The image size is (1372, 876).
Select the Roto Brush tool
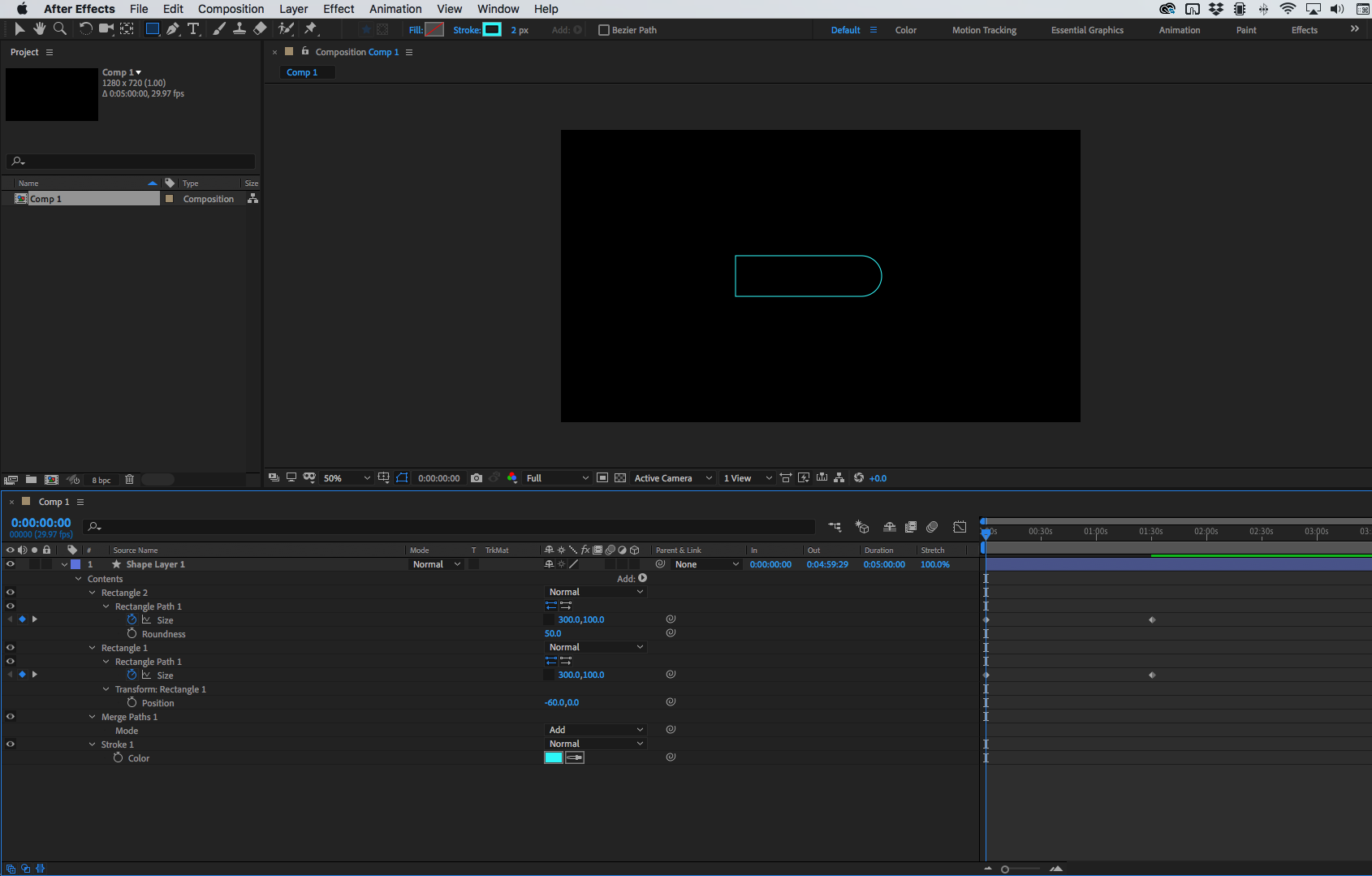tap(286, 28)
